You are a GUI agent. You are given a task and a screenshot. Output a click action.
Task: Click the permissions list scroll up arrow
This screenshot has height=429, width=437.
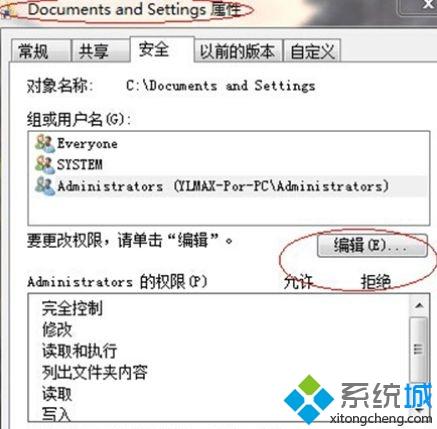[x=419, y=305]
